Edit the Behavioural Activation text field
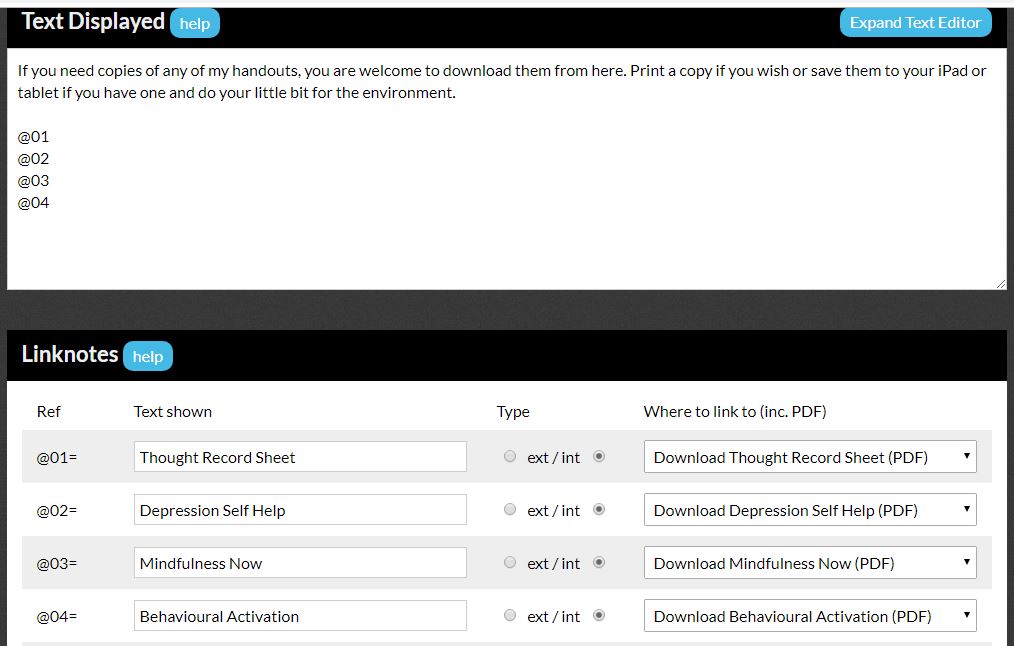 coord(300,616)
